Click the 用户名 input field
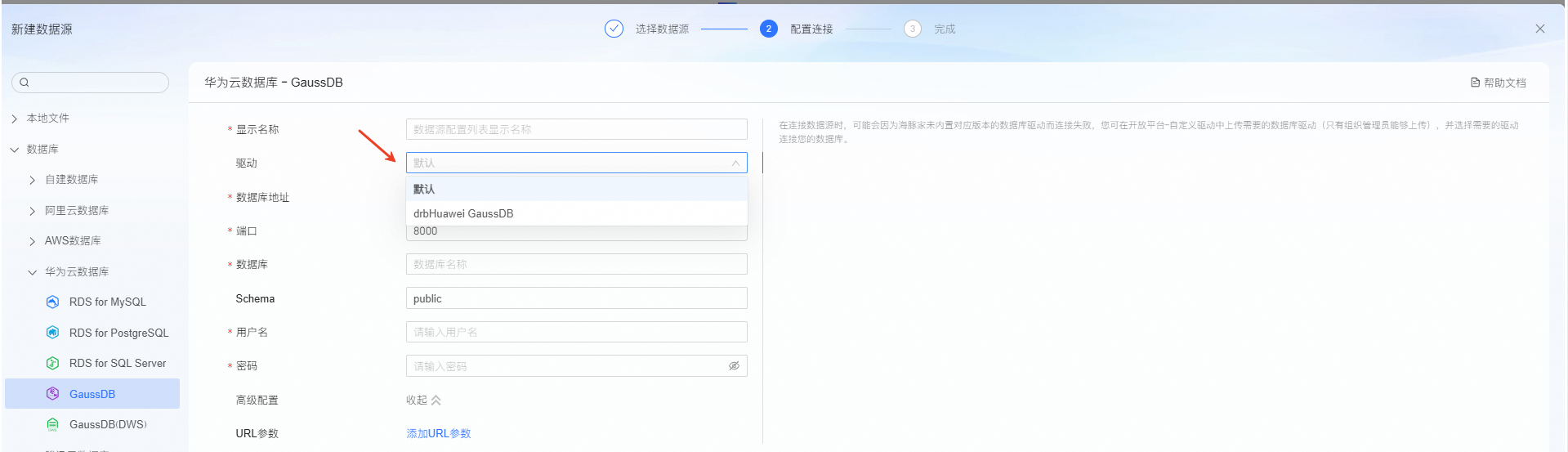 pos(577,332)
